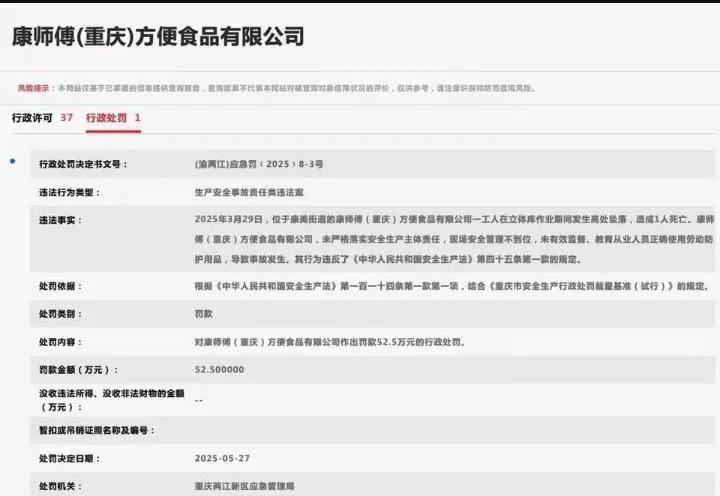
Task: Click the label 违法事实
Action: (60, 220)
